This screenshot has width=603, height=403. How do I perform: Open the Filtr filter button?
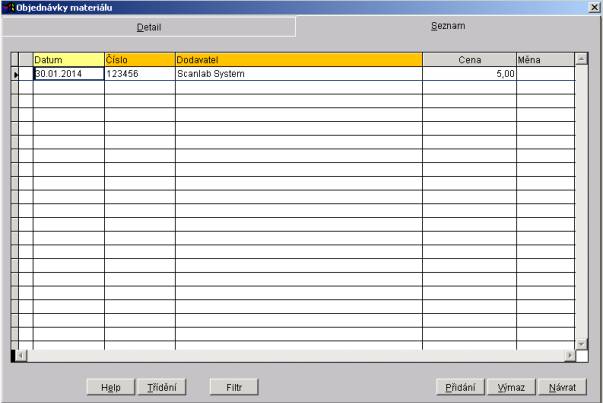point(234,386)
